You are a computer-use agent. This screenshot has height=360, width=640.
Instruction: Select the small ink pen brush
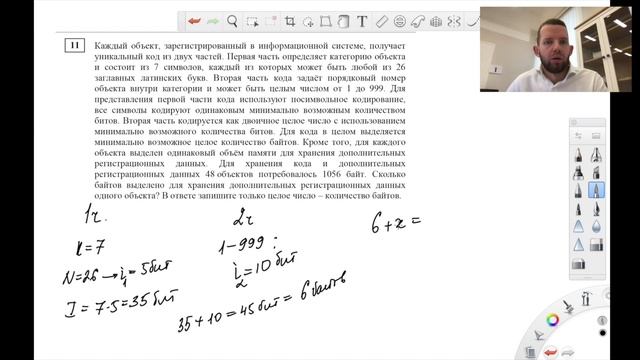click(x=578, y=209)
